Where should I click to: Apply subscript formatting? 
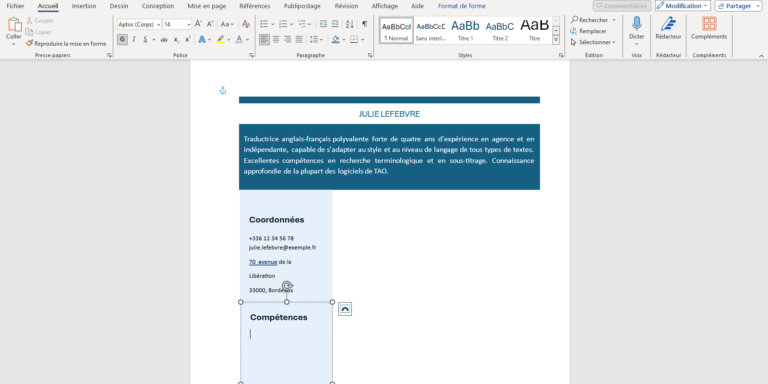tap(176, 40)
